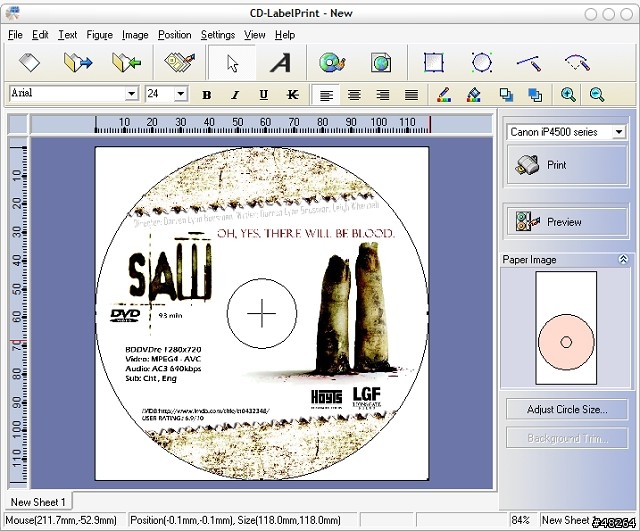Open the Edit menu

40,35
